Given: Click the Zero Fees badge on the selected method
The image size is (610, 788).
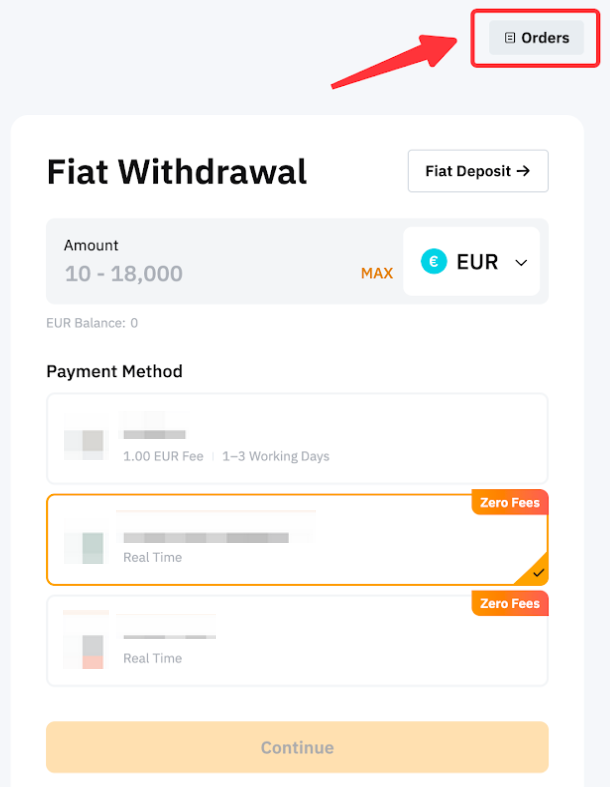Looking at the screenshot, I should [510, 503].
